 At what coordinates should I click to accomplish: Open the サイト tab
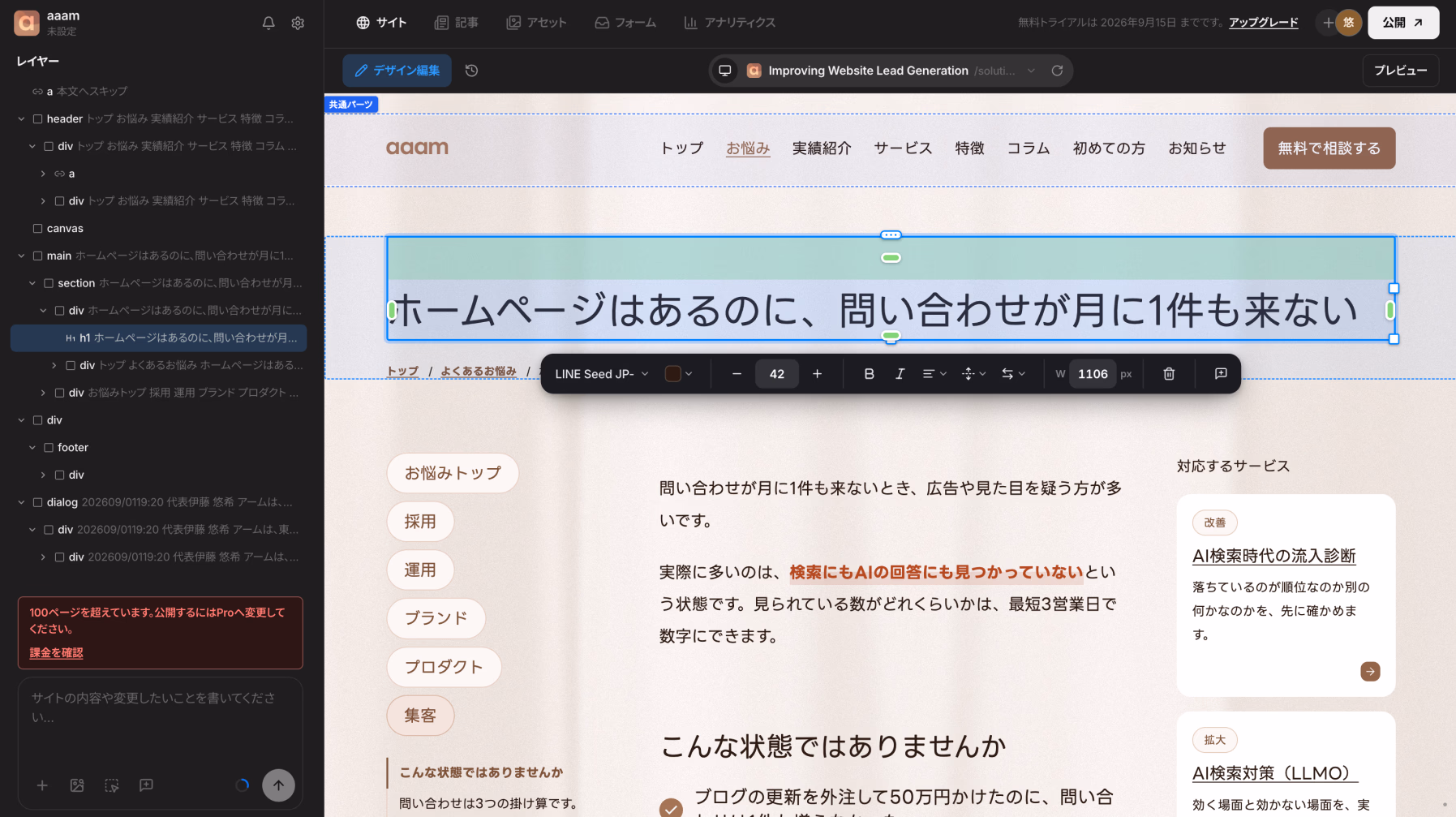[381, 23]
